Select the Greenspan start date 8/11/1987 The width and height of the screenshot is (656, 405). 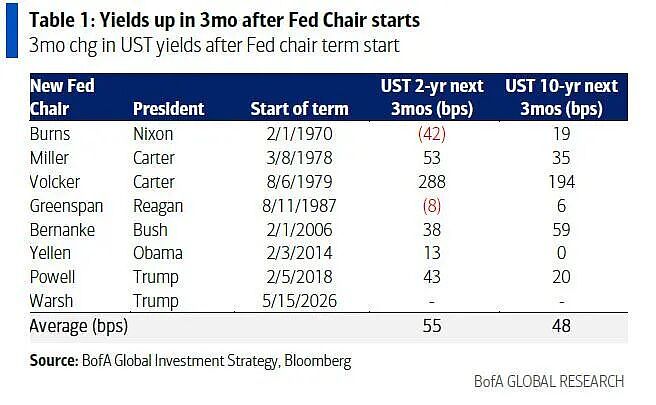pyautogui.click(x=300, y=206)
